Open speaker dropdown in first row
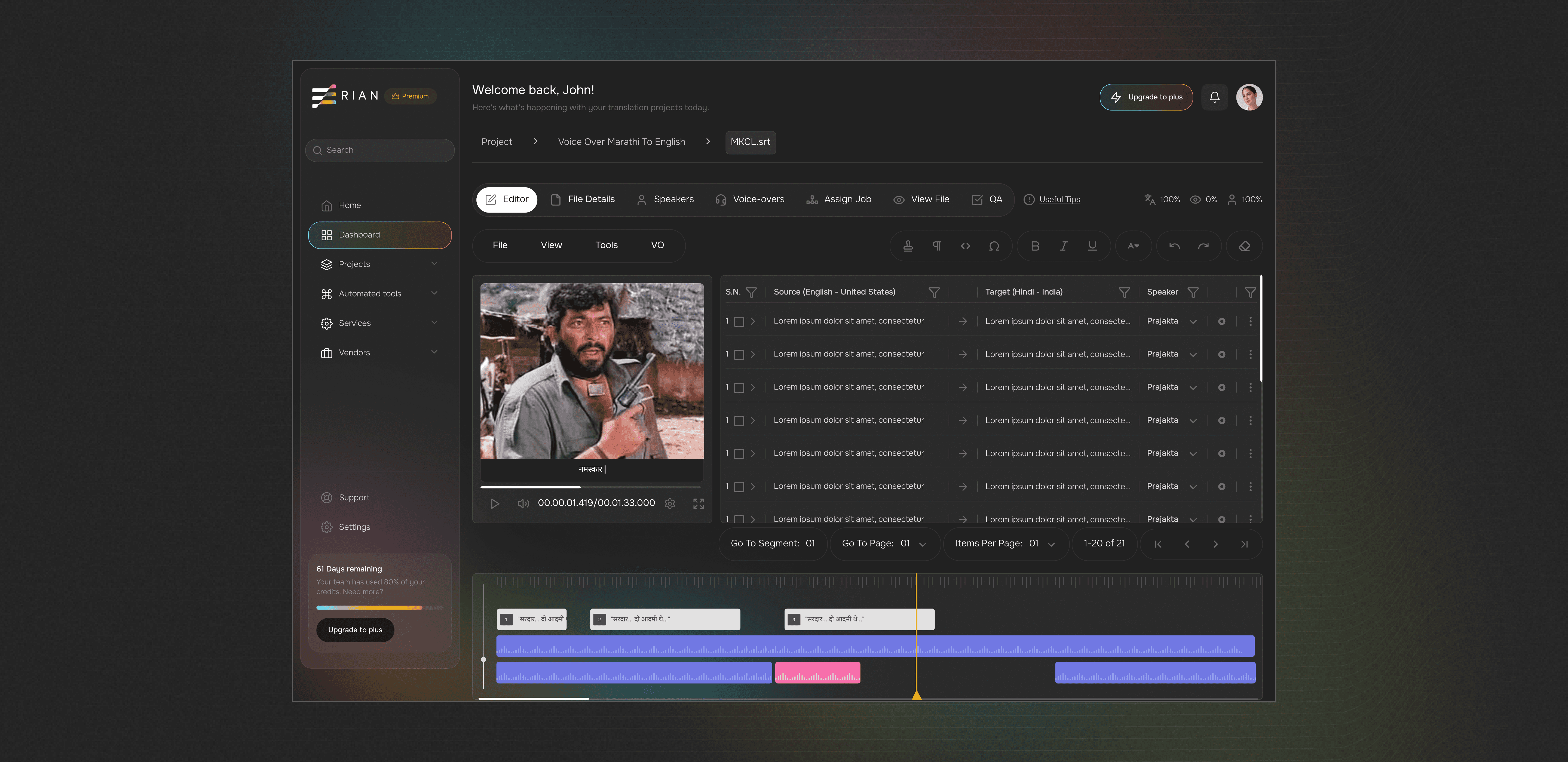The width and height of the screenshot is (1568, 762). (x=1193, y=321)
